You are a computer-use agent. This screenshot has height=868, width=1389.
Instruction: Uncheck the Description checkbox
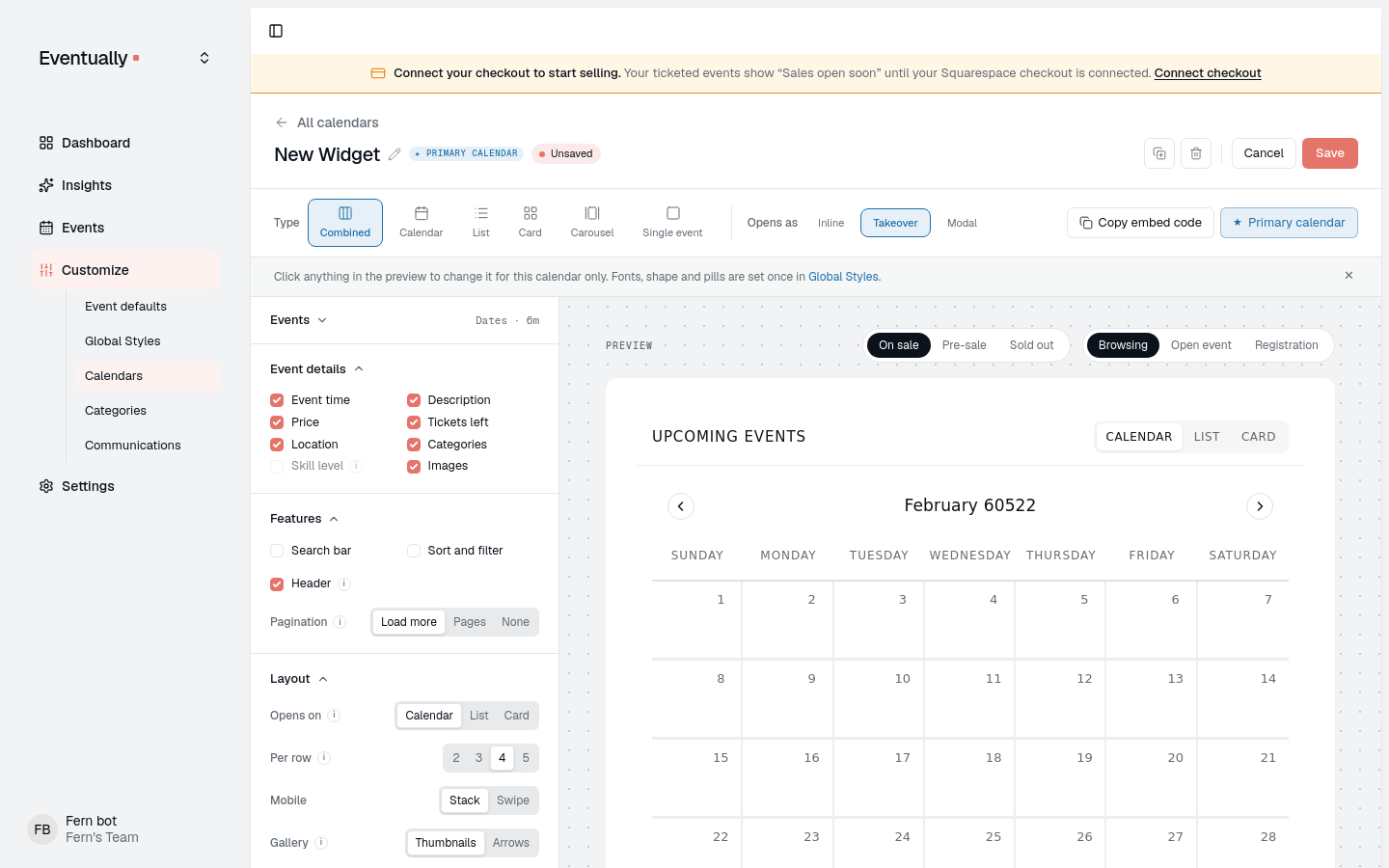pyautogui.click(x=414, y=400)
